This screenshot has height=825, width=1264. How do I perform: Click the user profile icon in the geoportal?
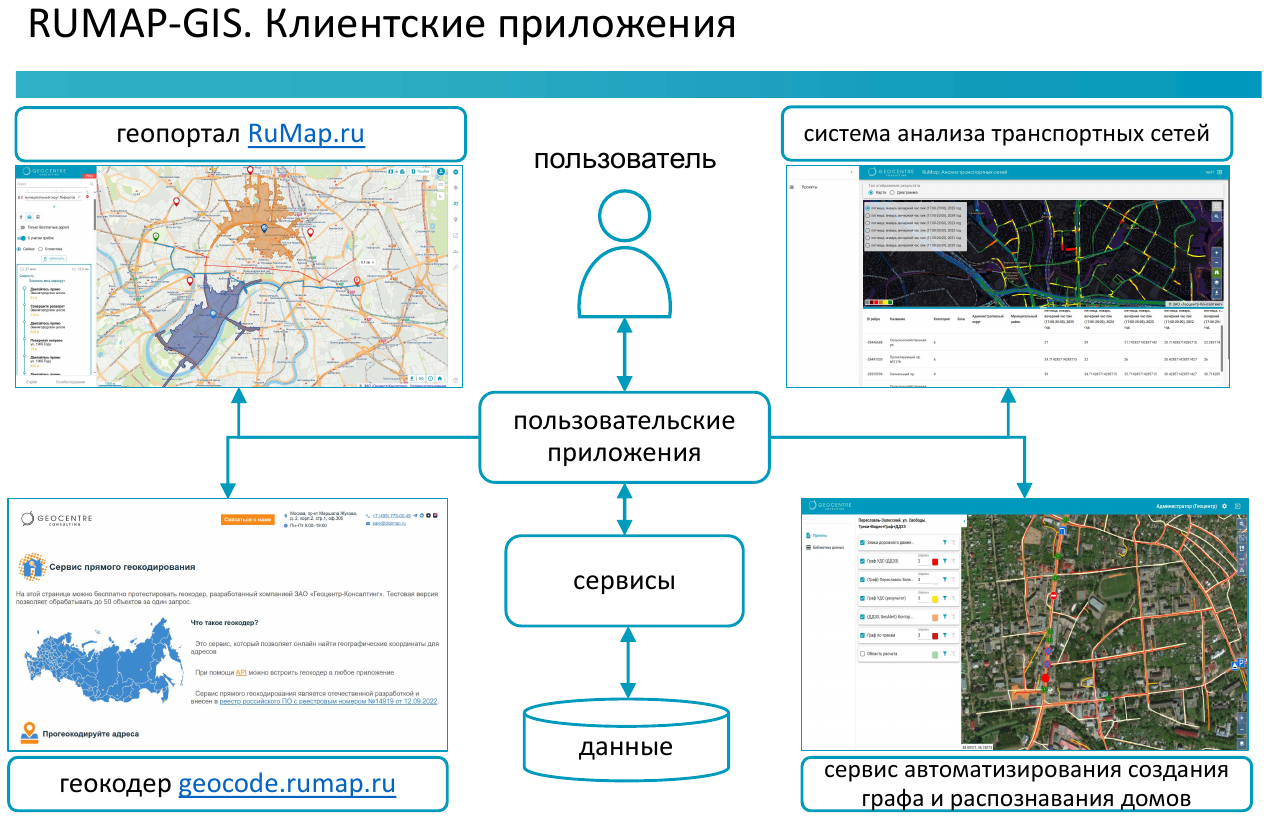440,171
